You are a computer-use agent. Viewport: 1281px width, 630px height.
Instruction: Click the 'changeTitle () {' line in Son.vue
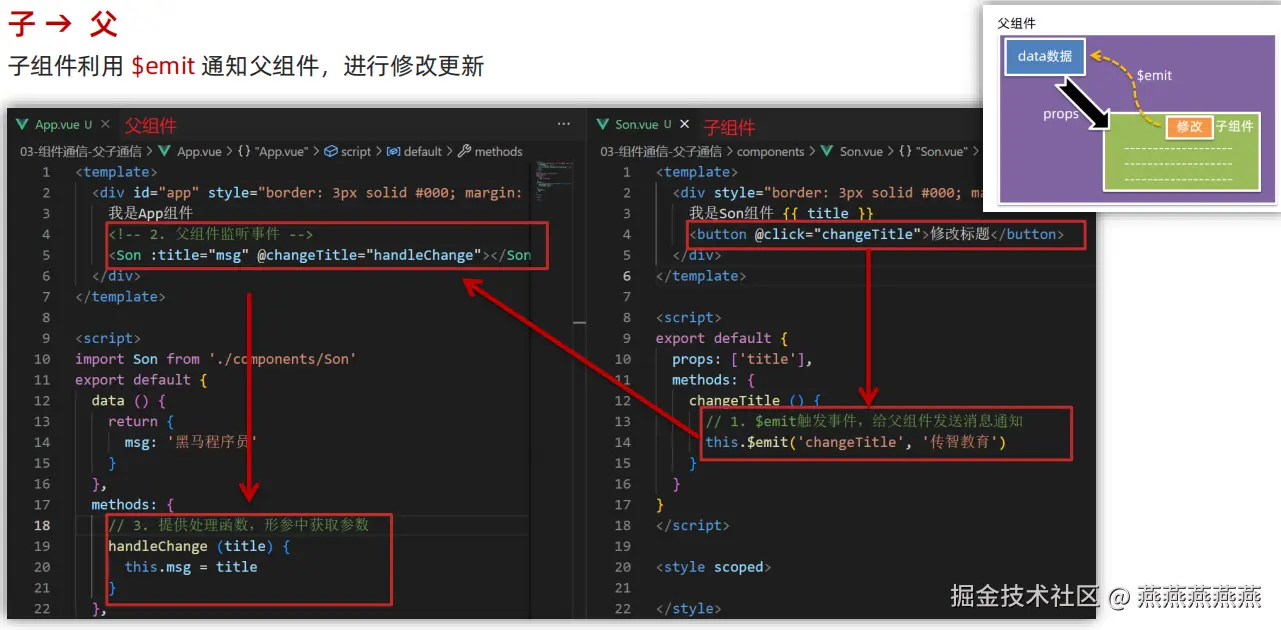coord(754,400)
